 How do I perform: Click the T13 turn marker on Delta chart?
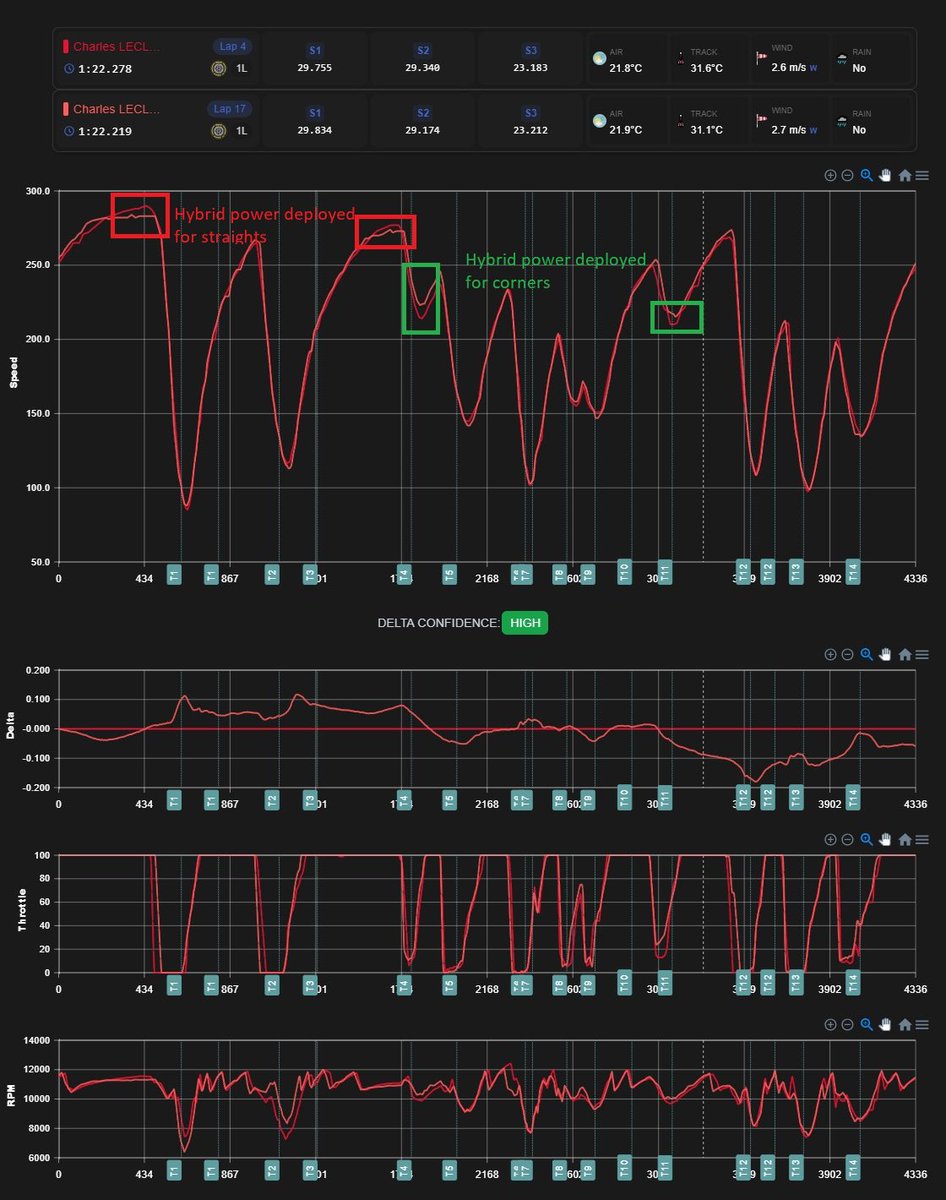[796, 798]
